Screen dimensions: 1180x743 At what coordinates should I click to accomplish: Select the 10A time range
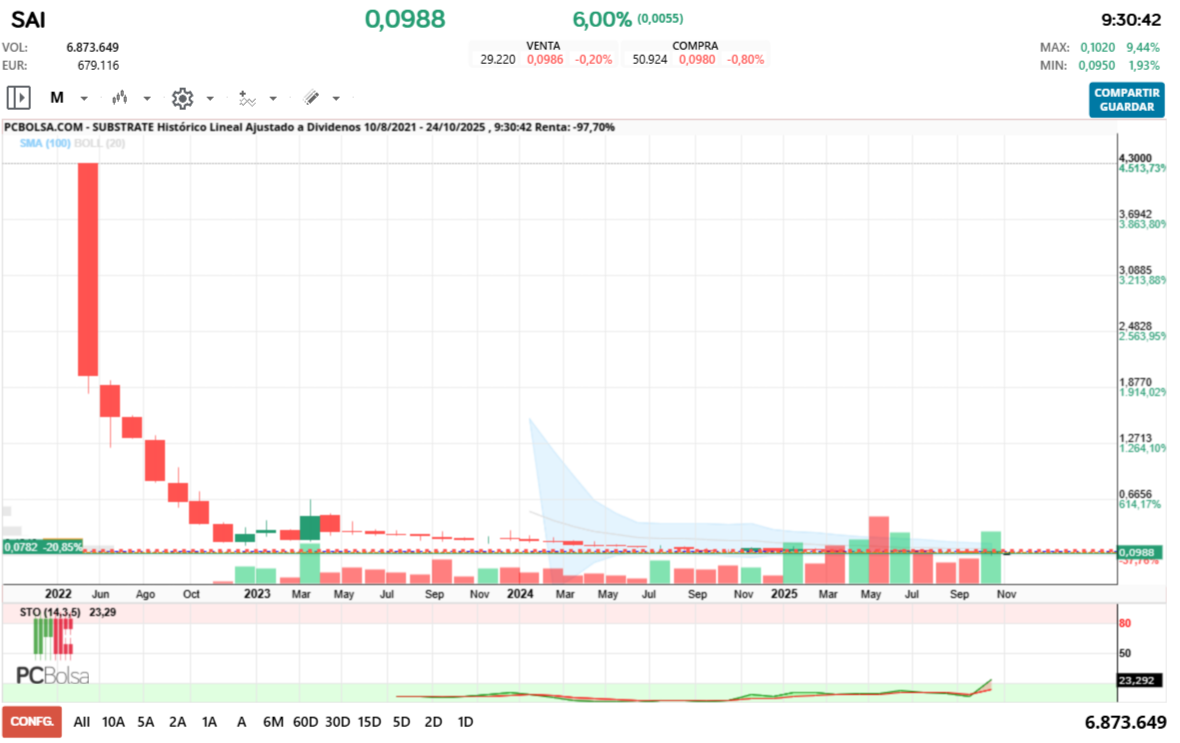(x=113, y=722)
